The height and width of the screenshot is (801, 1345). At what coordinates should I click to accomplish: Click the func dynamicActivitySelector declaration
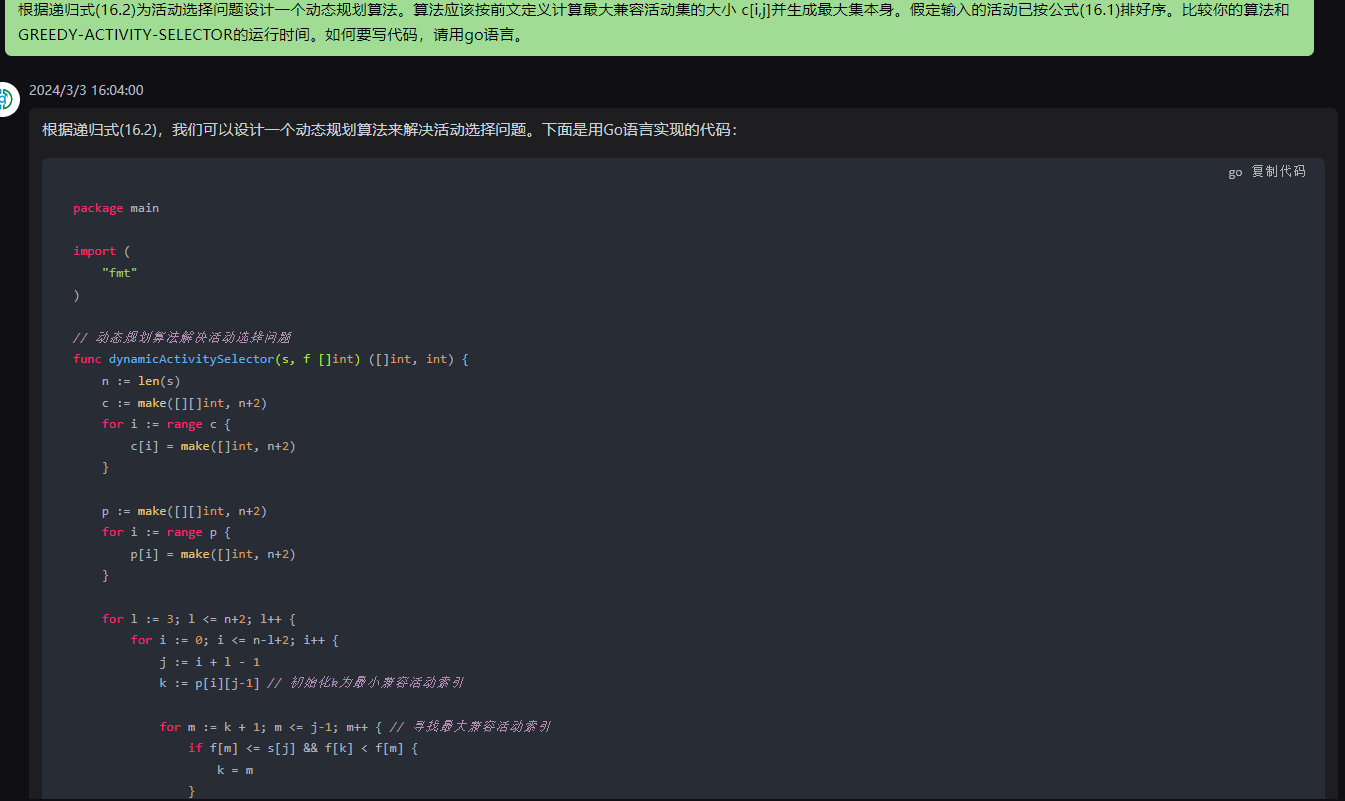271,359
